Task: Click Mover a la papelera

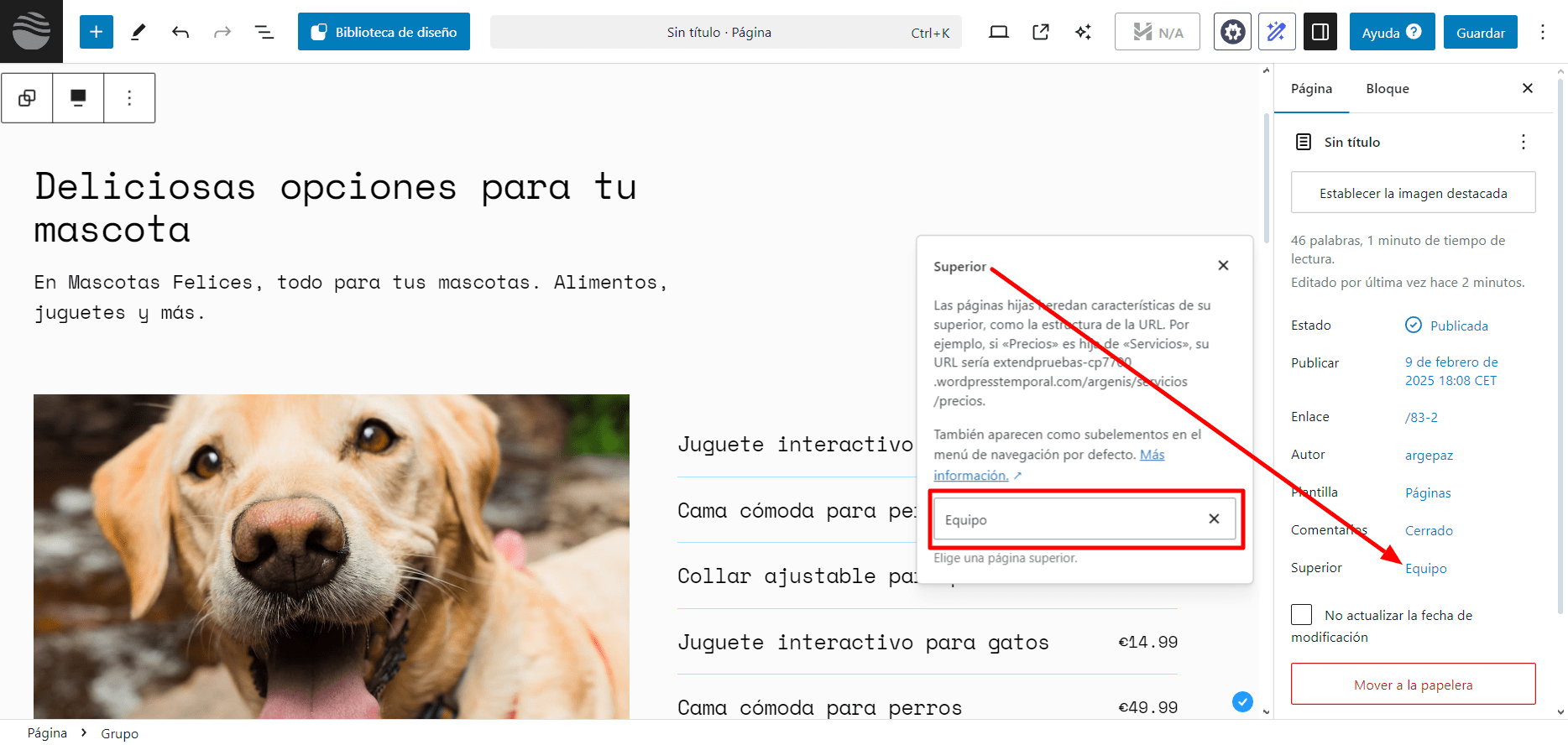Action: [x=1414, y=685]
